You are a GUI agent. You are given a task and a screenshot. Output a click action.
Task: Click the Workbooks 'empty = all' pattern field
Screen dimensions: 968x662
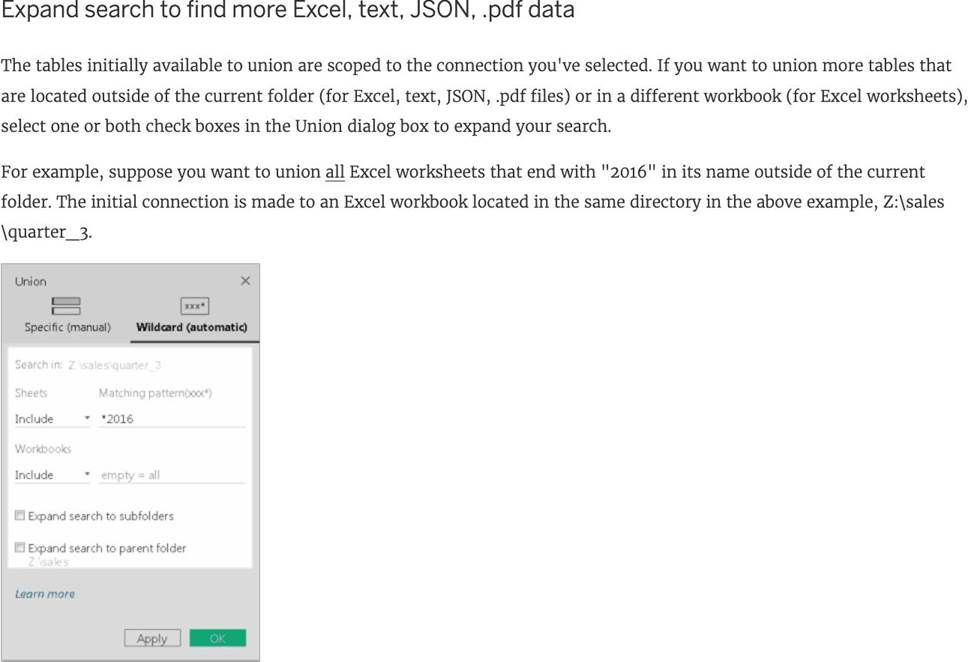point(170,475)
